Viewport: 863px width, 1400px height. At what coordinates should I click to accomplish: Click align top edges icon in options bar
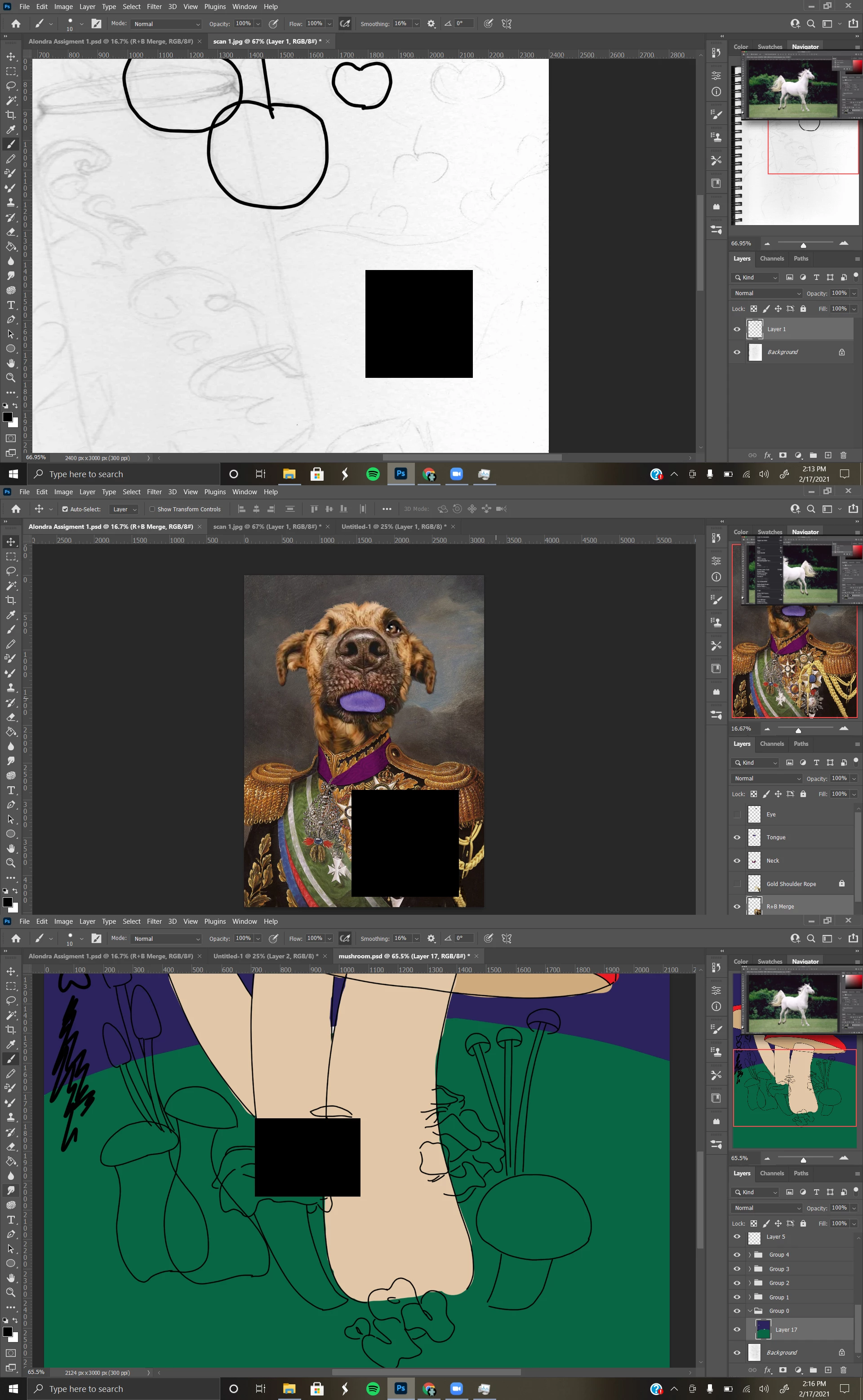pyautogui.click(x=314, y=509)
